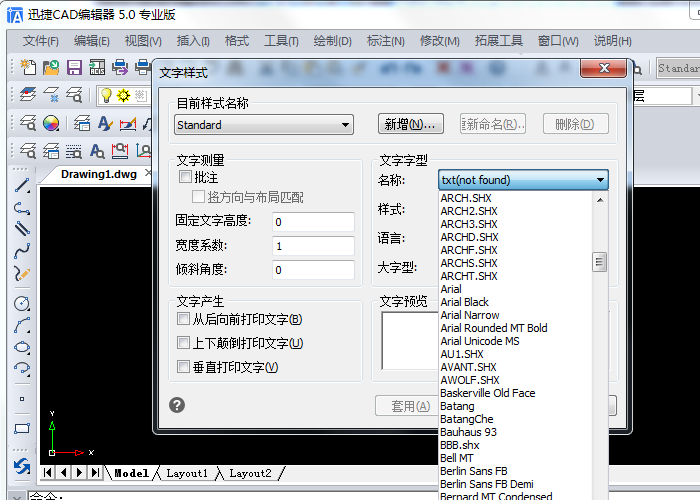Select the Ellipse tool
Image resolution: width=700 pixels, height=500 pixels.
point(22,347)
